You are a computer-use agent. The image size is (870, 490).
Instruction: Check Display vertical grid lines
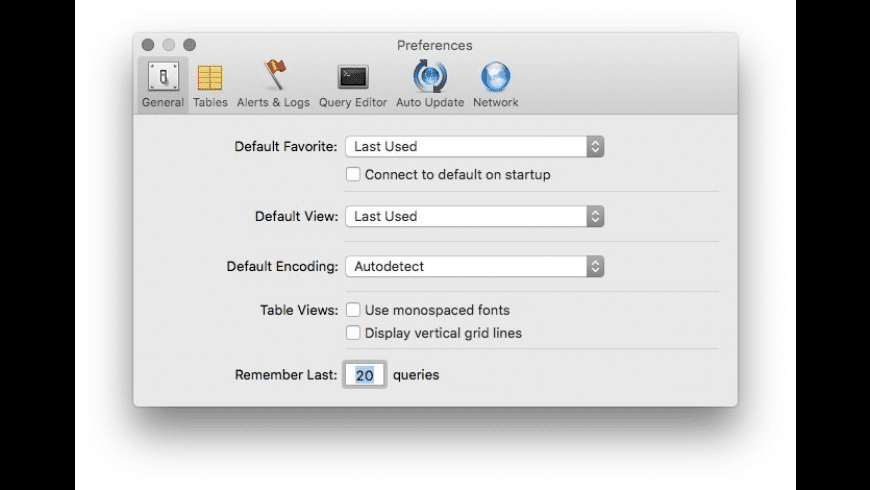(x=353, y=333)
